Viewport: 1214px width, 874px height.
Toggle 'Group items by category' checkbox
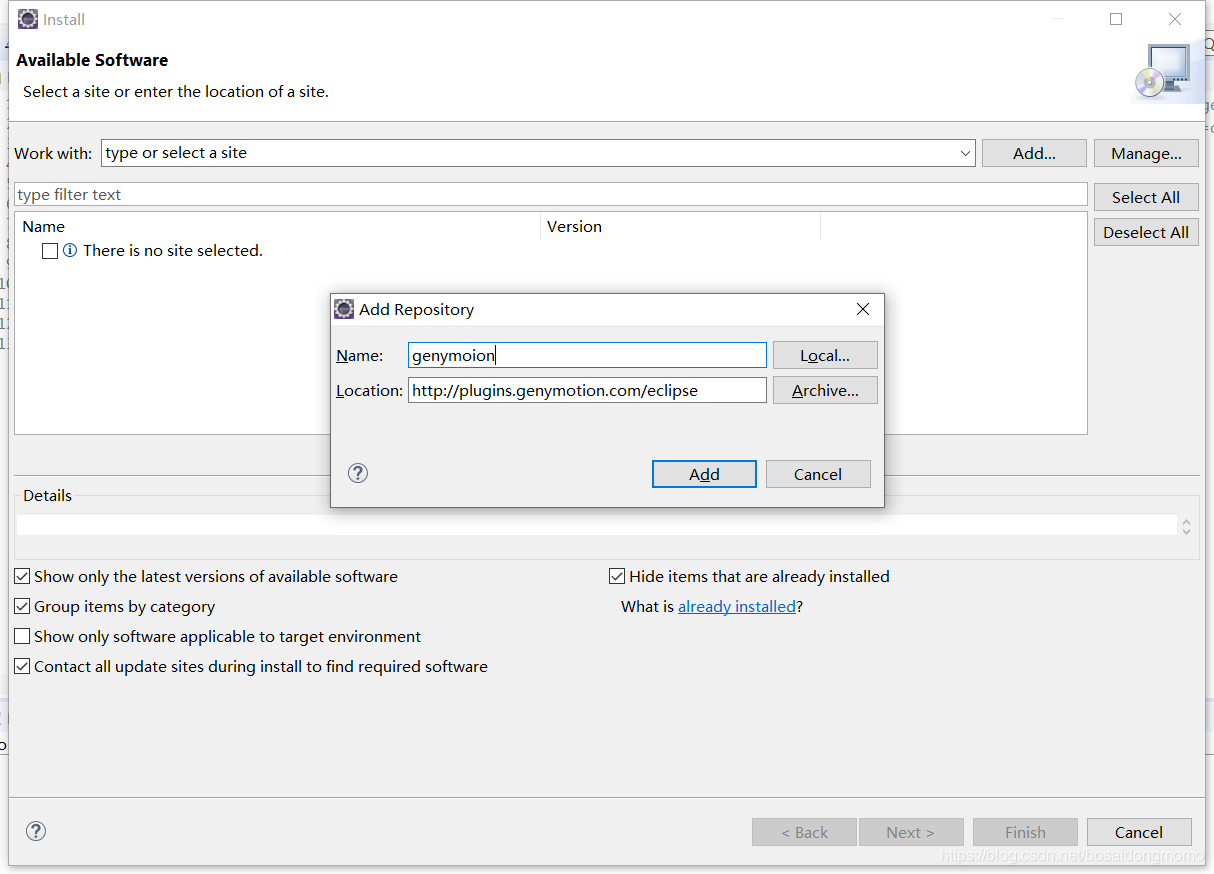[x=22, y=607]
